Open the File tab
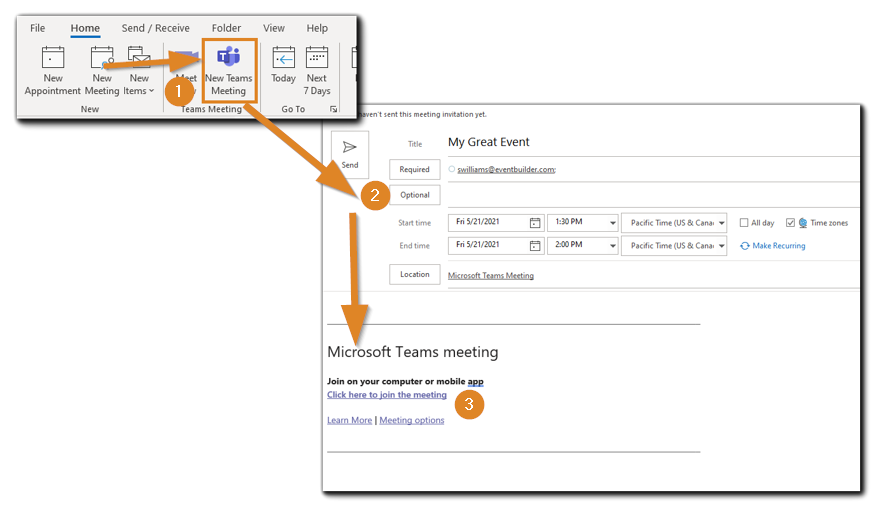 38,28
